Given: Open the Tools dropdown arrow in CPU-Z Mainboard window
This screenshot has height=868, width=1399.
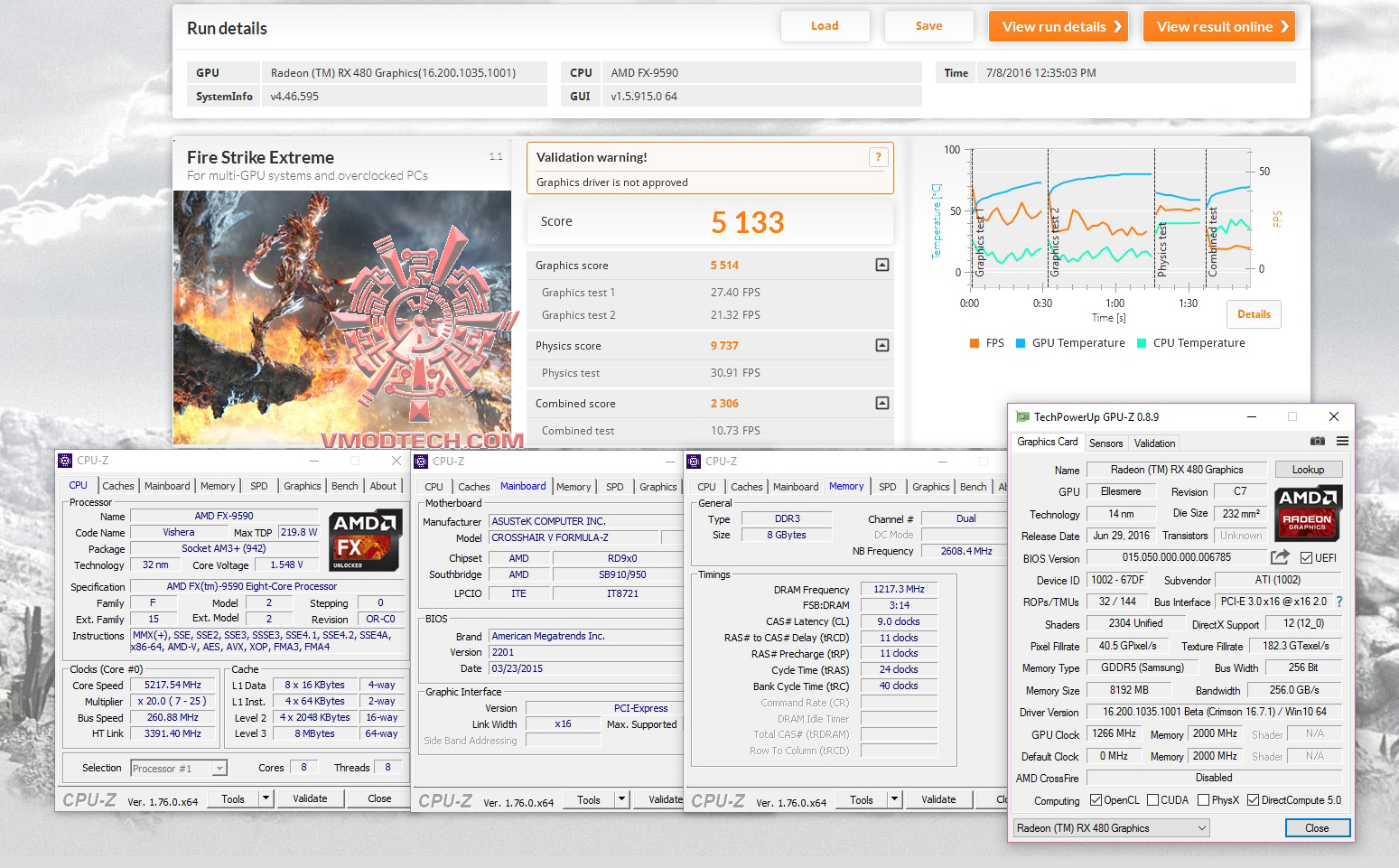Looking at the screenshot, I should [621, 799].
